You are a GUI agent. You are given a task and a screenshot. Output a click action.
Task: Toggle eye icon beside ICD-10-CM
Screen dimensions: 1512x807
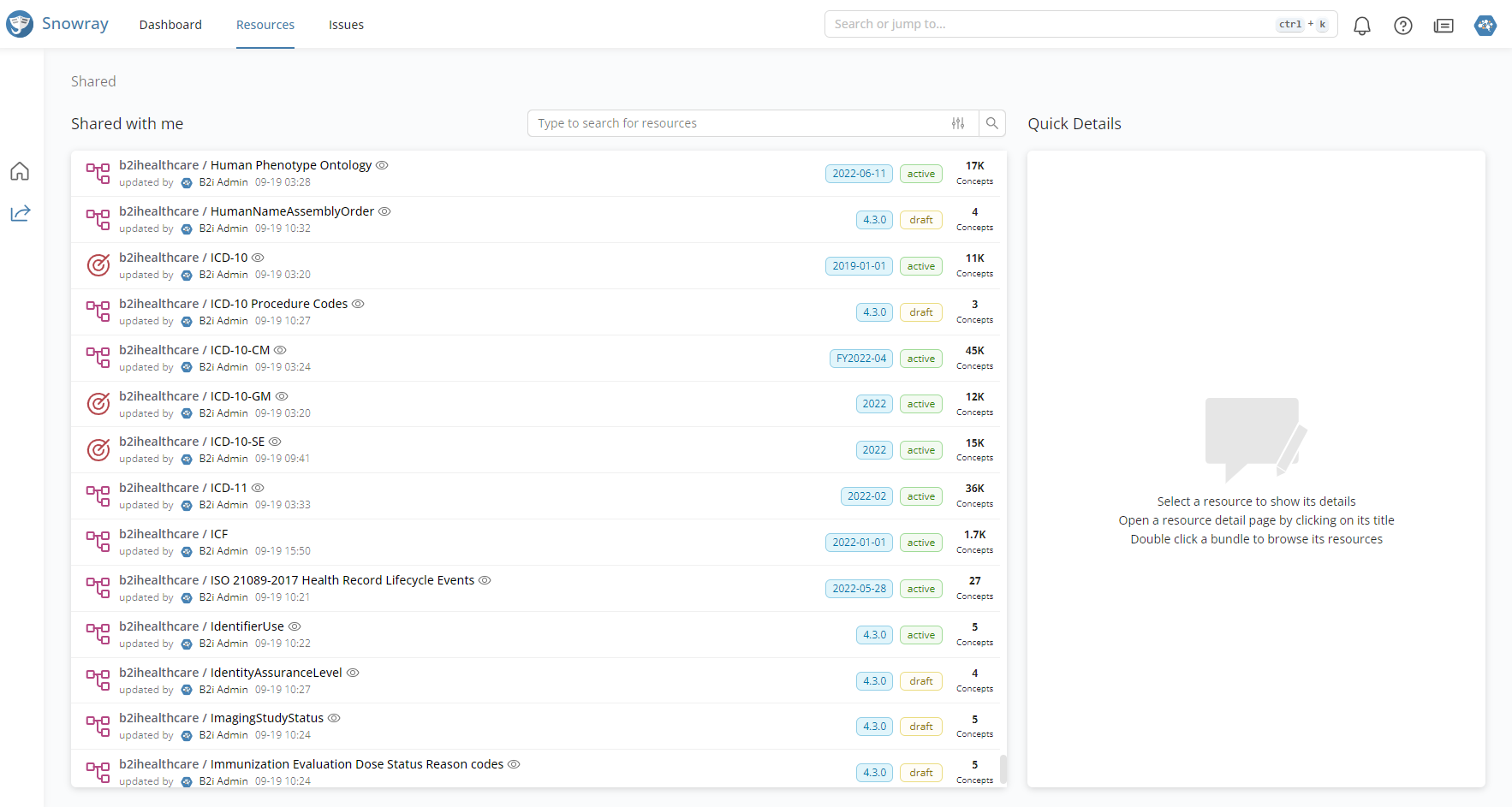[280, 350]
